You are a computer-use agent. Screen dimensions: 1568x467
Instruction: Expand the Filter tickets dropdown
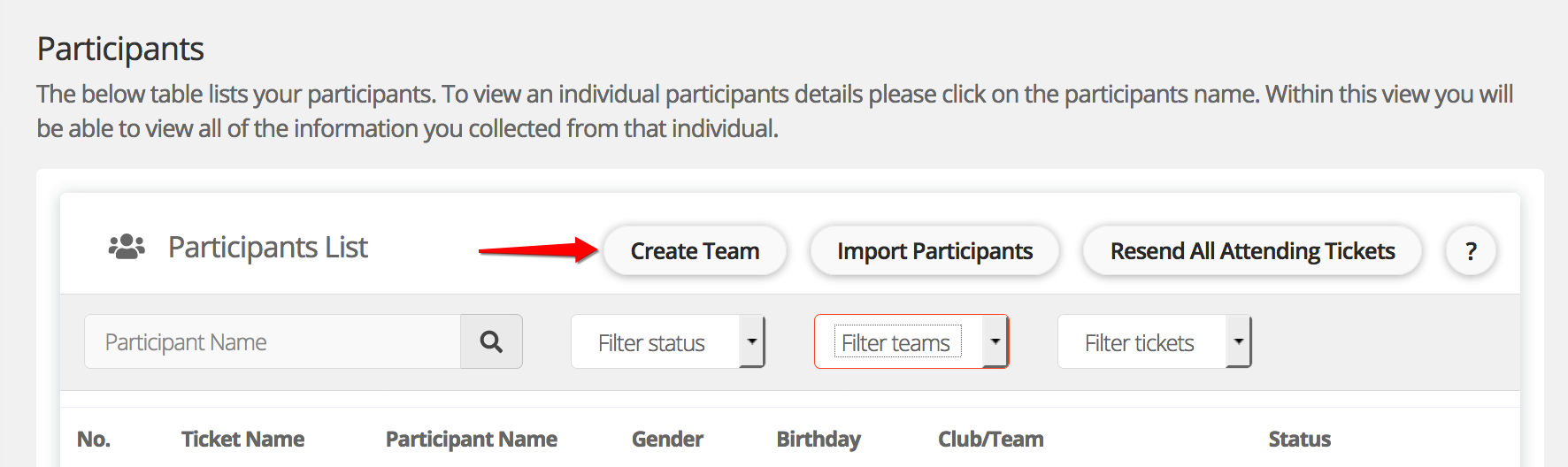click(x=1140, y=342)
